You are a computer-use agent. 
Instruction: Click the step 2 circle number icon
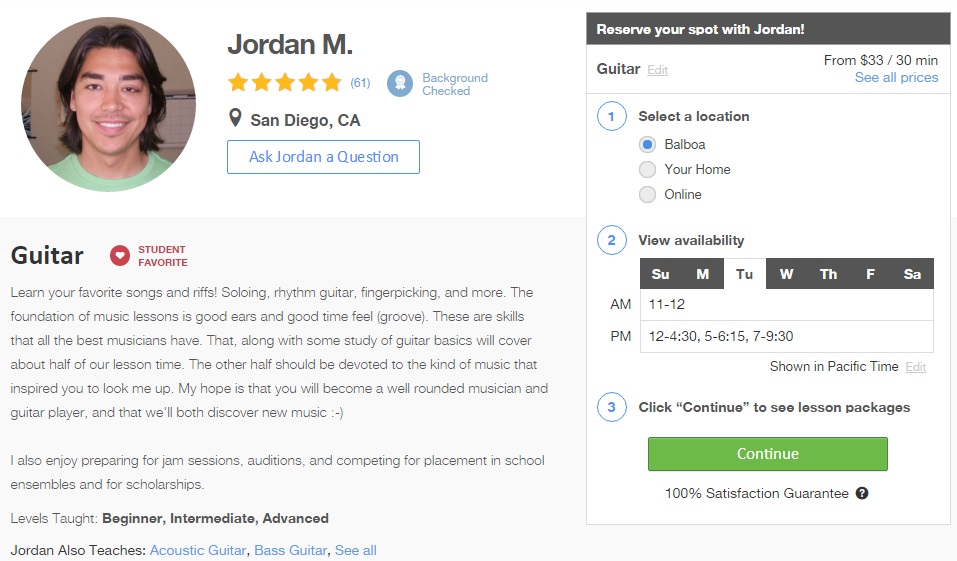(x=612, y=240)
